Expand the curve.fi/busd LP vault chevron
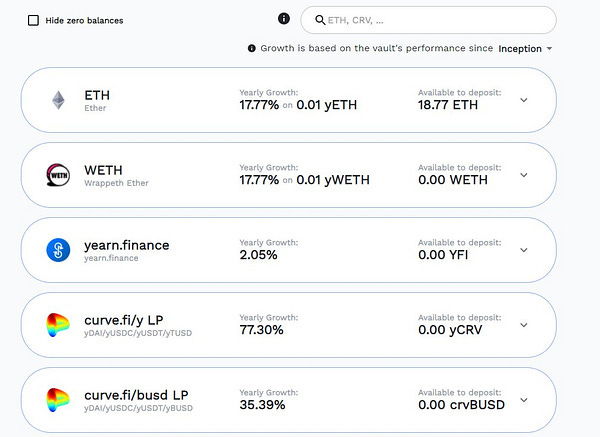600x437 pixels. pyautogui.click(x=524, y=400)
